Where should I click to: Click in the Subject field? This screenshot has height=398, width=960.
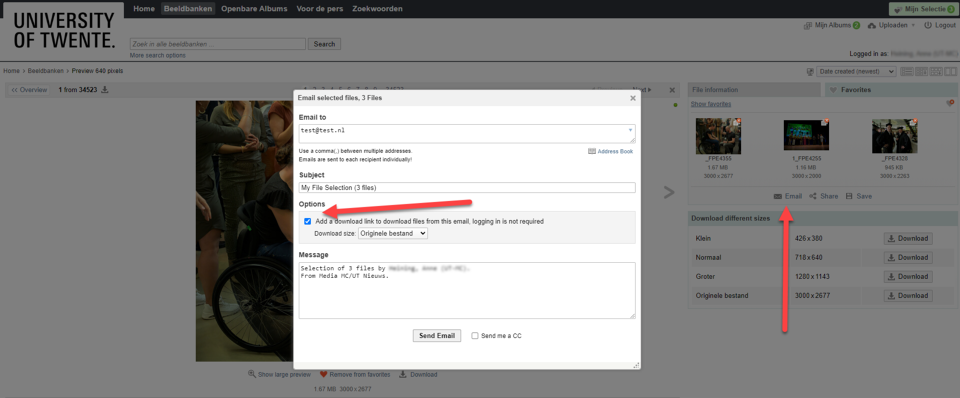coord(467,187)
